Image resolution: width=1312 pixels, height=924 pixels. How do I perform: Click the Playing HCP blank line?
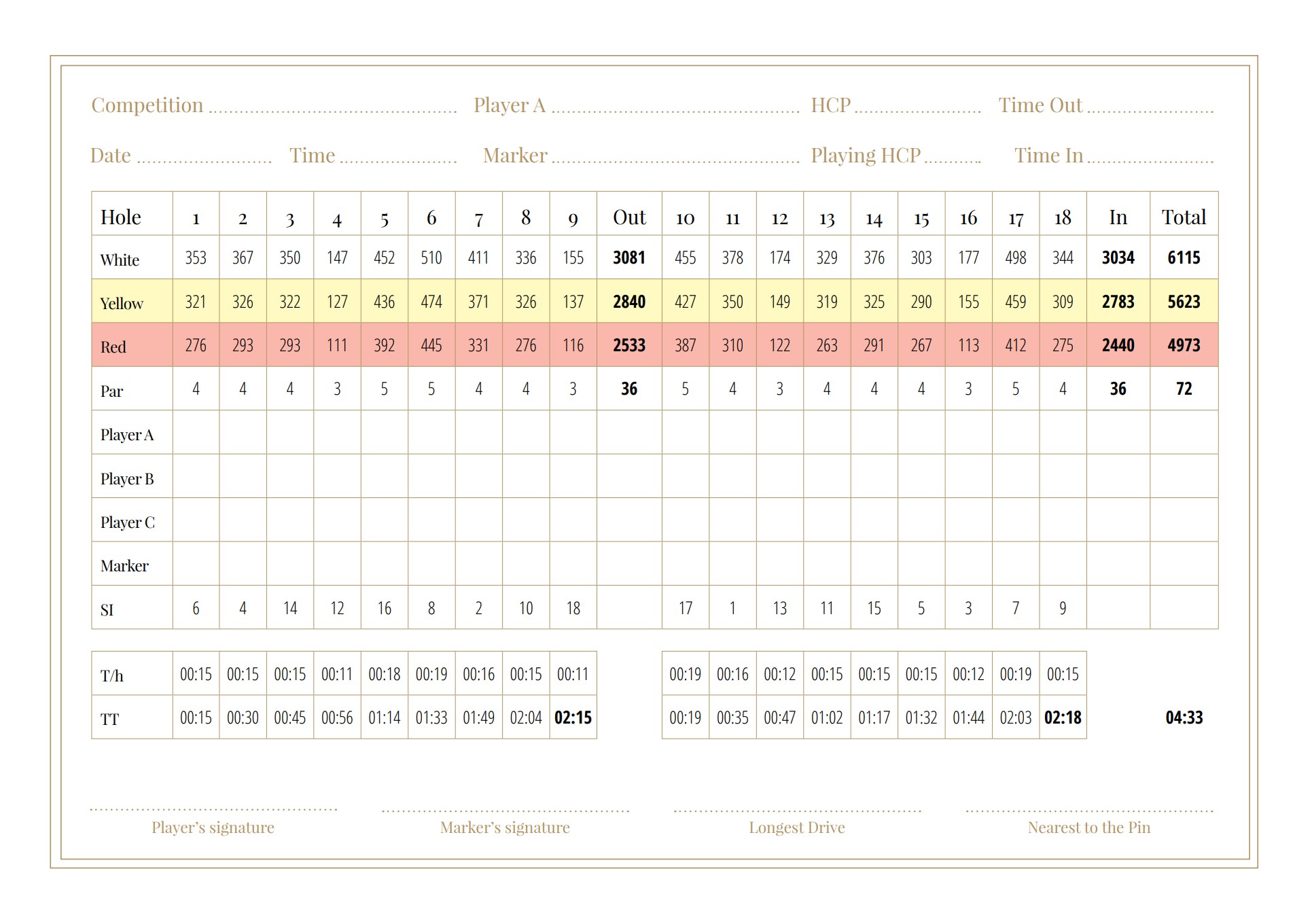coord(953,159)
